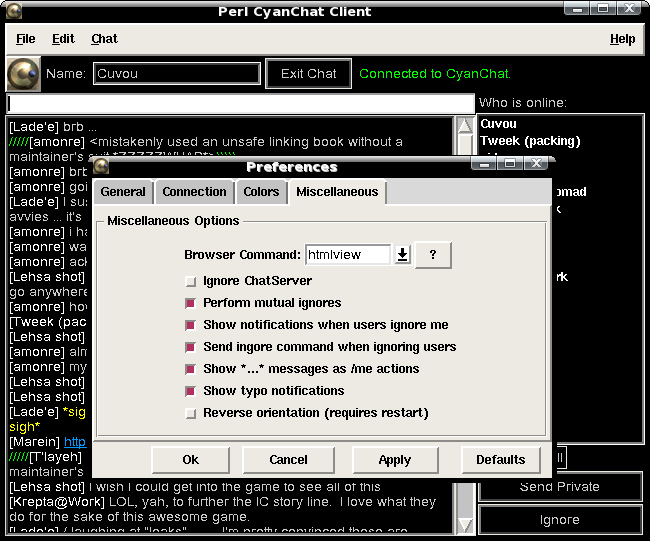Click the chat log scroll down arrow
Image resolution: width=650 pixels, height=541 pixels.
pos(465,525)
